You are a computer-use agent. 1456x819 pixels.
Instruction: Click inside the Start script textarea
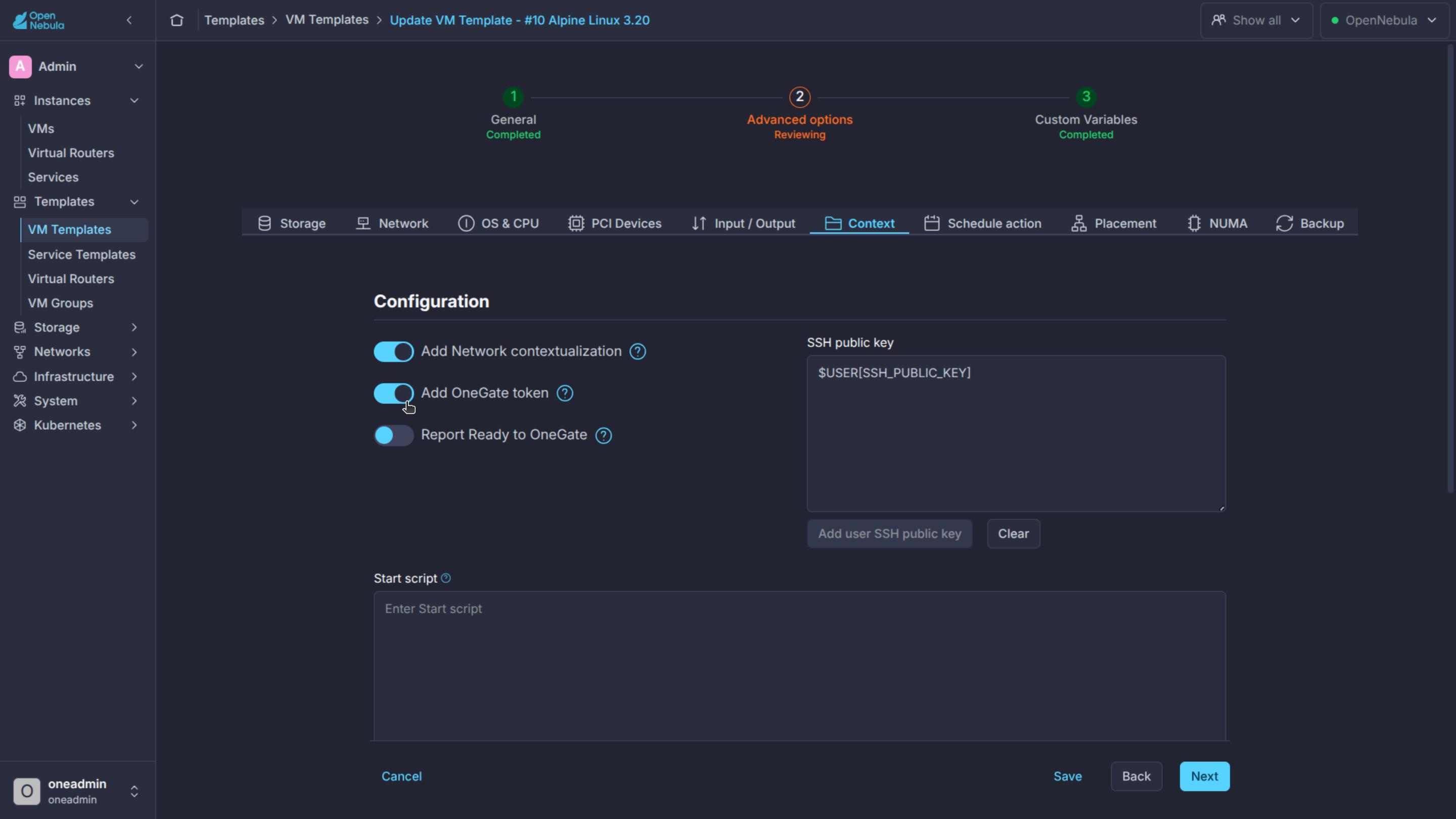800,666
